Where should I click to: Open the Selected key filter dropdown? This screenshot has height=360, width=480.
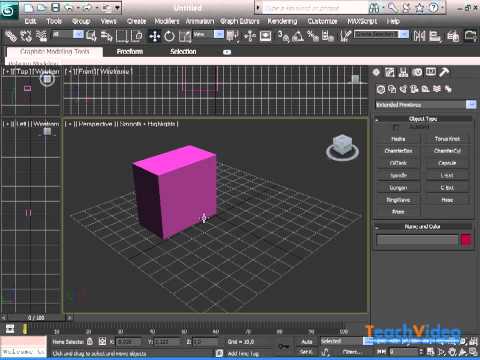[x=341, y=341]
